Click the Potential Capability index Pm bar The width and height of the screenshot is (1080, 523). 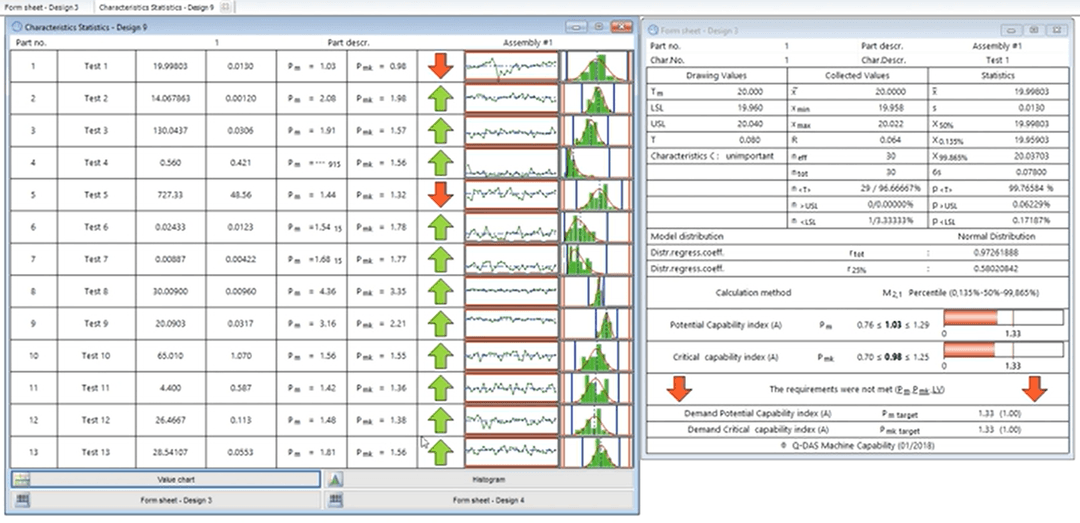[1002, 320]
